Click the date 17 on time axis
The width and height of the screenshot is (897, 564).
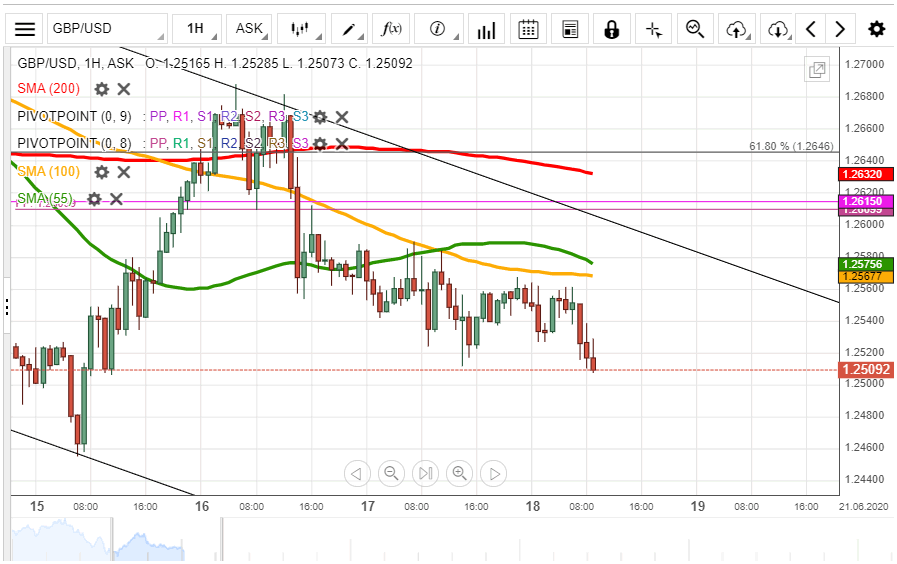click(x=368, y=506)
